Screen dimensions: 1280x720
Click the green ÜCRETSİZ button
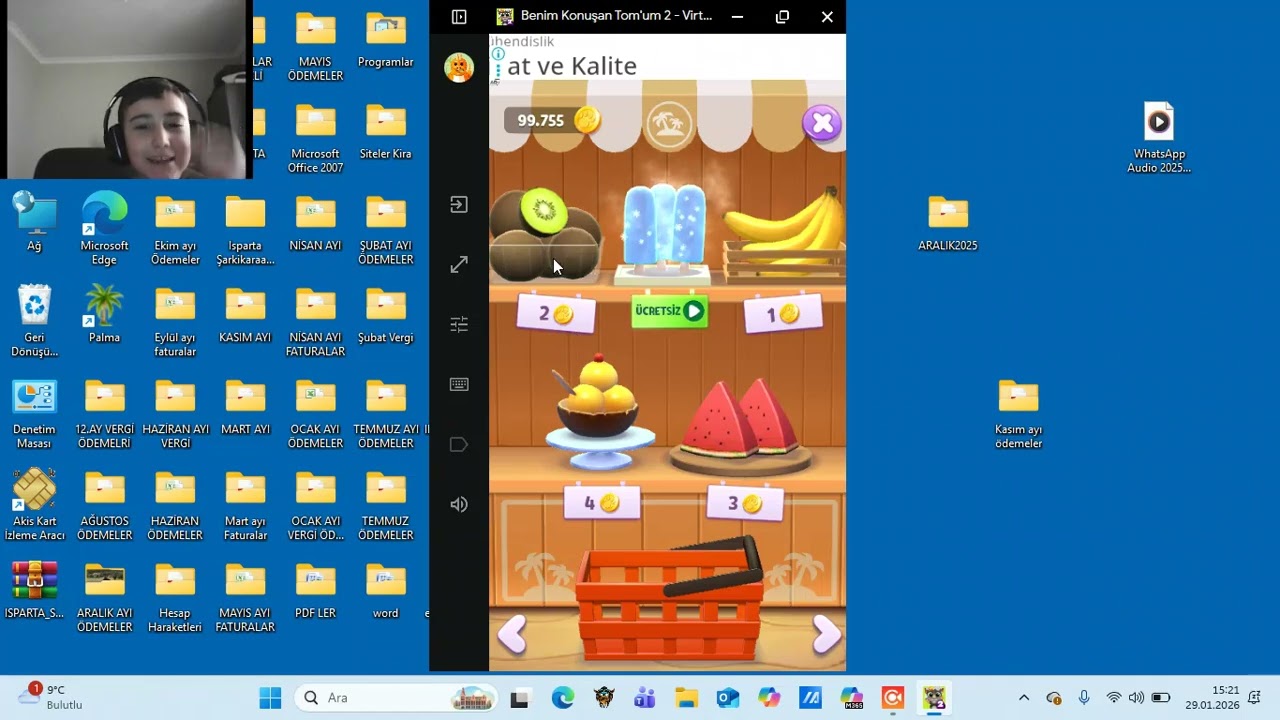(x=669, y=311)
